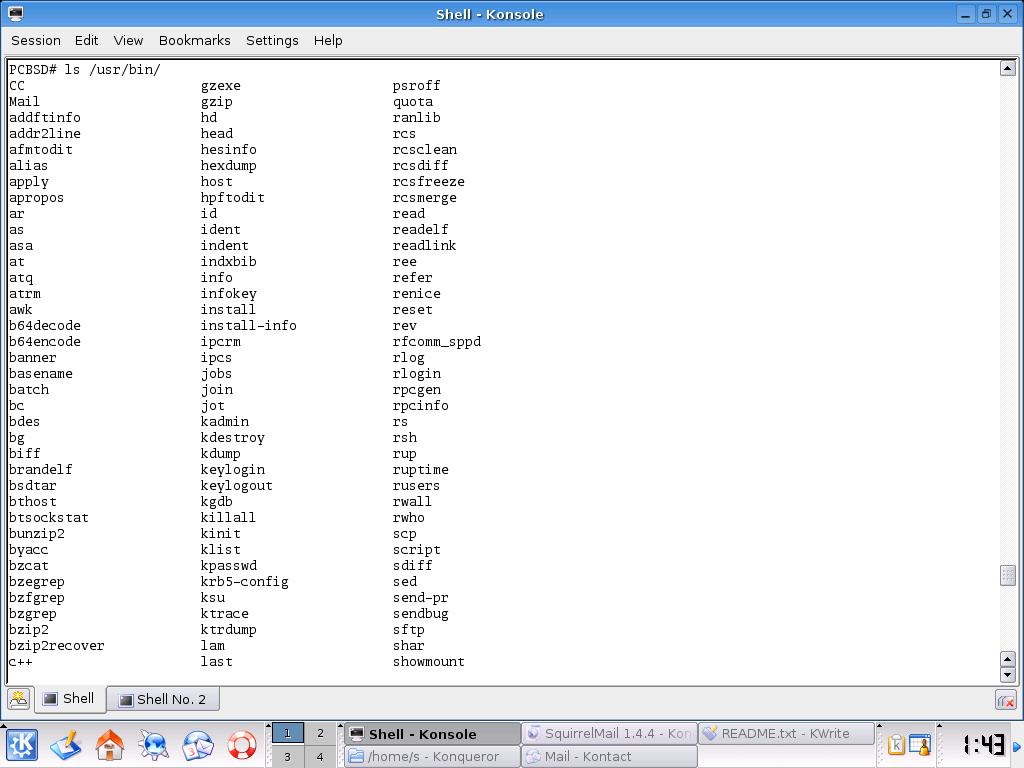Click the 'hexdump' entry in terminal output
The image size is (1024, 768).
tap(229, 165)
